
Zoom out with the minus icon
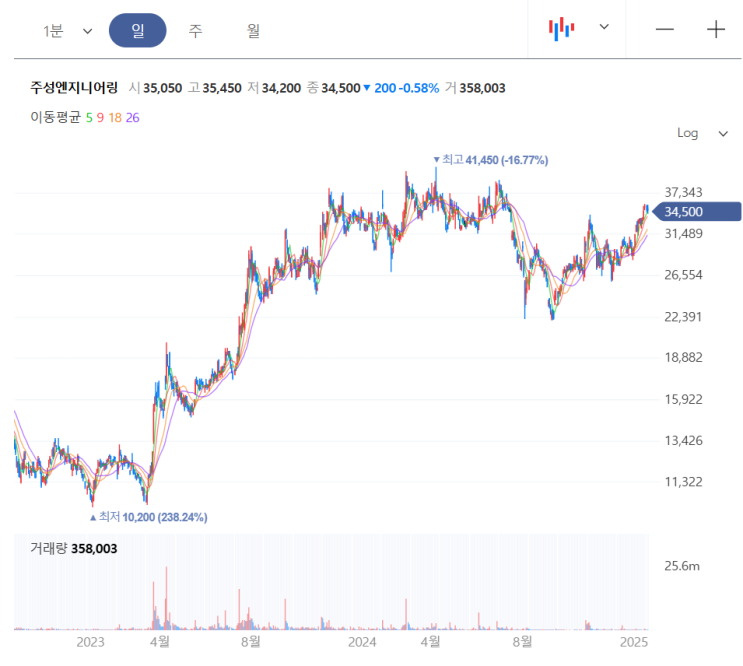tap(665, 29)
